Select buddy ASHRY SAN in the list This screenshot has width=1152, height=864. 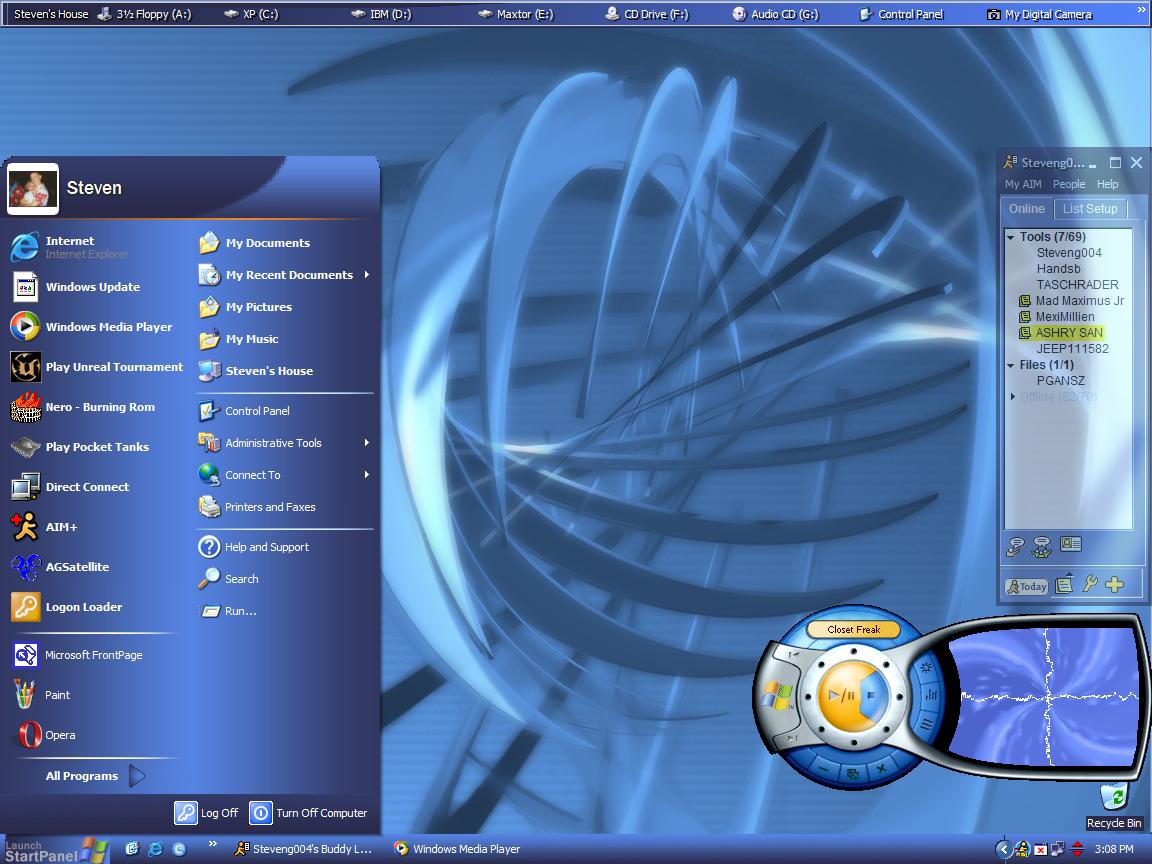[1068, 333]
